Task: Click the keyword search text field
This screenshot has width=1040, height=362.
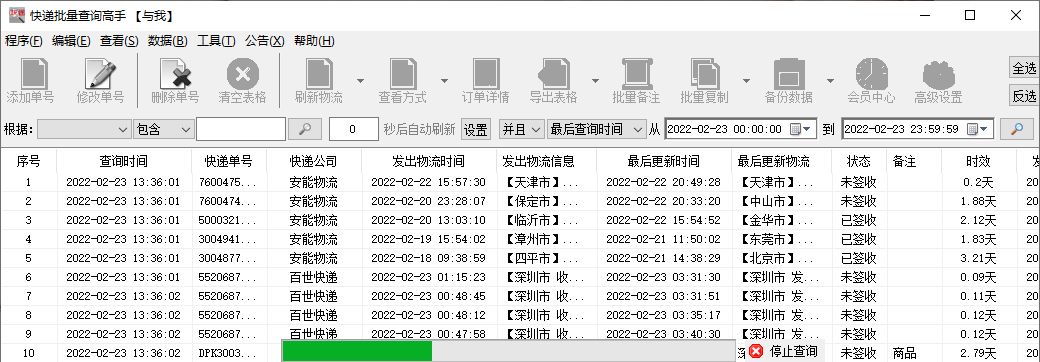Action: [x=241, y=129]
